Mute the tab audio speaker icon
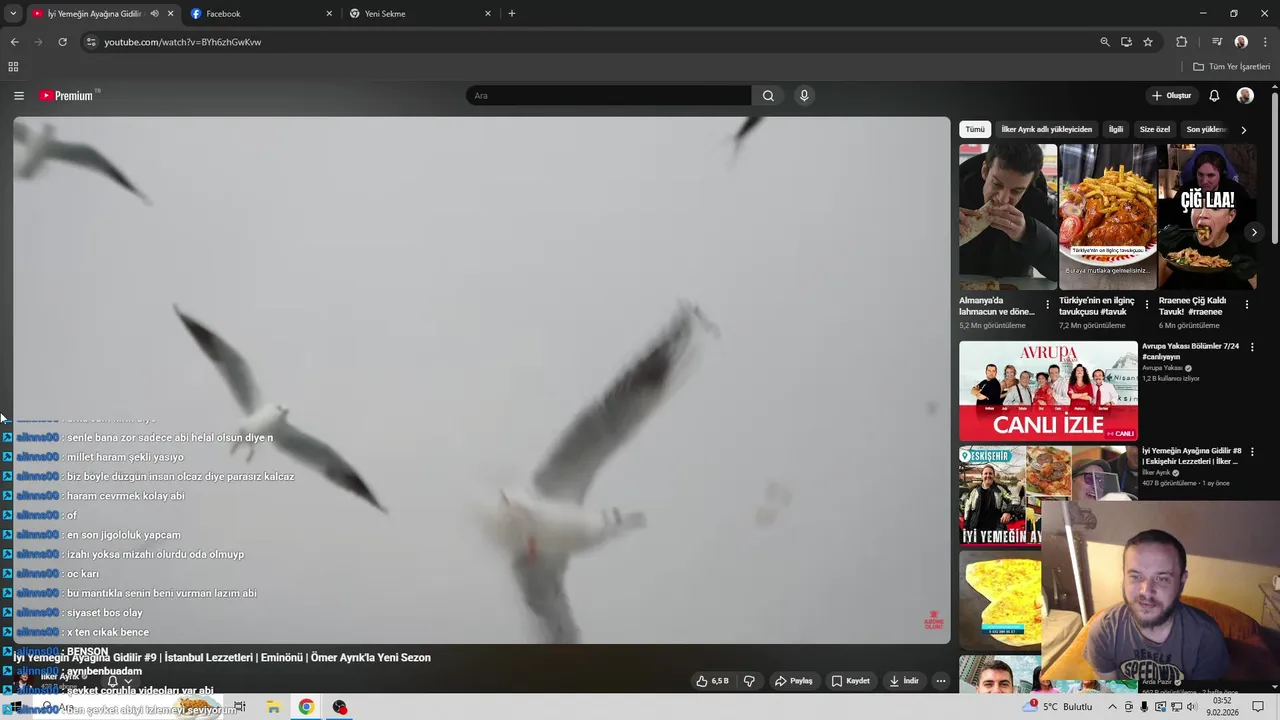 coord(154,14)
